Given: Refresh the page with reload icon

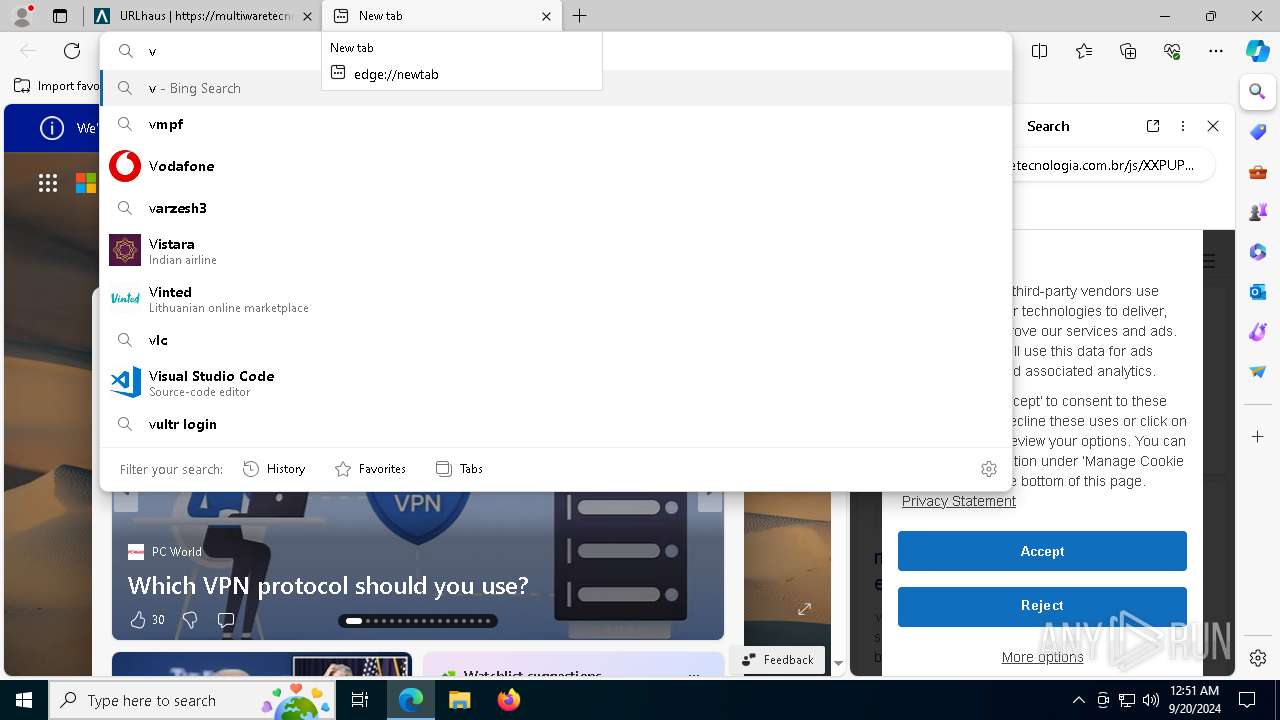Looking at the screenshot, I should [72, 51].
